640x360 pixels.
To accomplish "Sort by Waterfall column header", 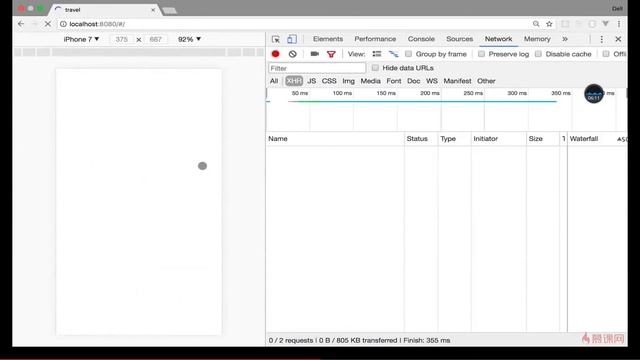I will coord(597,139).
